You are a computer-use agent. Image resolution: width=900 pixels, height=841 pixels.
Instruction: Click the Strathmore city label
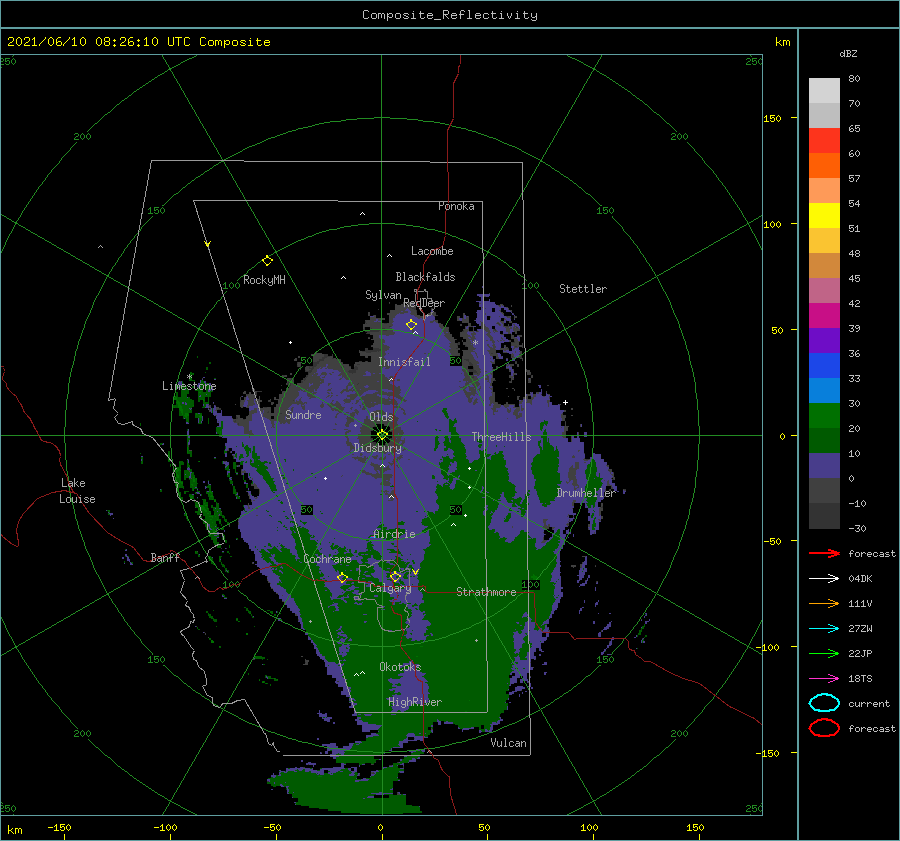[486, 592]
